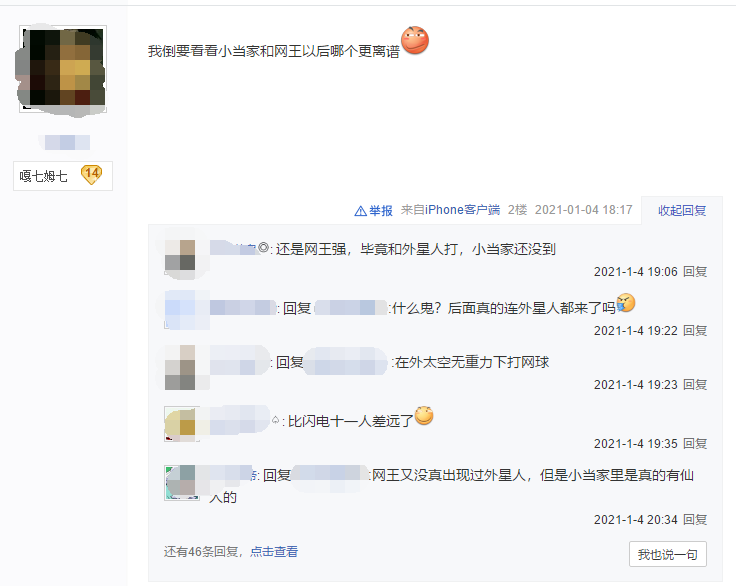Reply to the 20:34 comment
736x586 pixels.
coord(695,520)
